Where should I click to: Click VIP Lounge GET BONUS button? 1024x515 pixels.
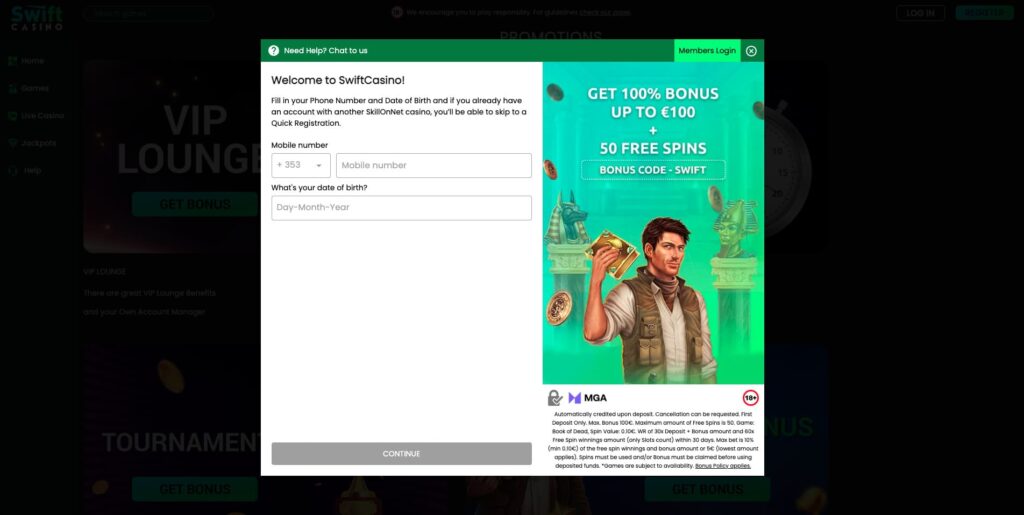point(195,204)
